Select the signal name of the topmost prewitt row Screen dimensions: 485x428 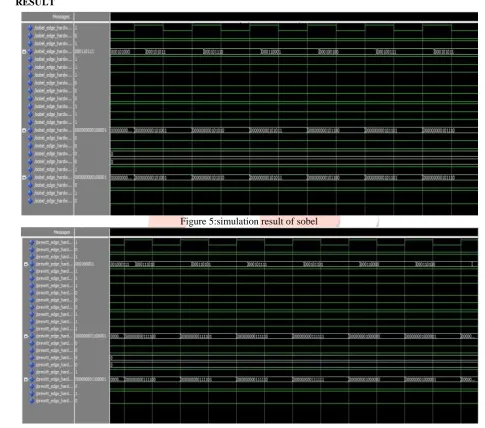click(54, 242)
